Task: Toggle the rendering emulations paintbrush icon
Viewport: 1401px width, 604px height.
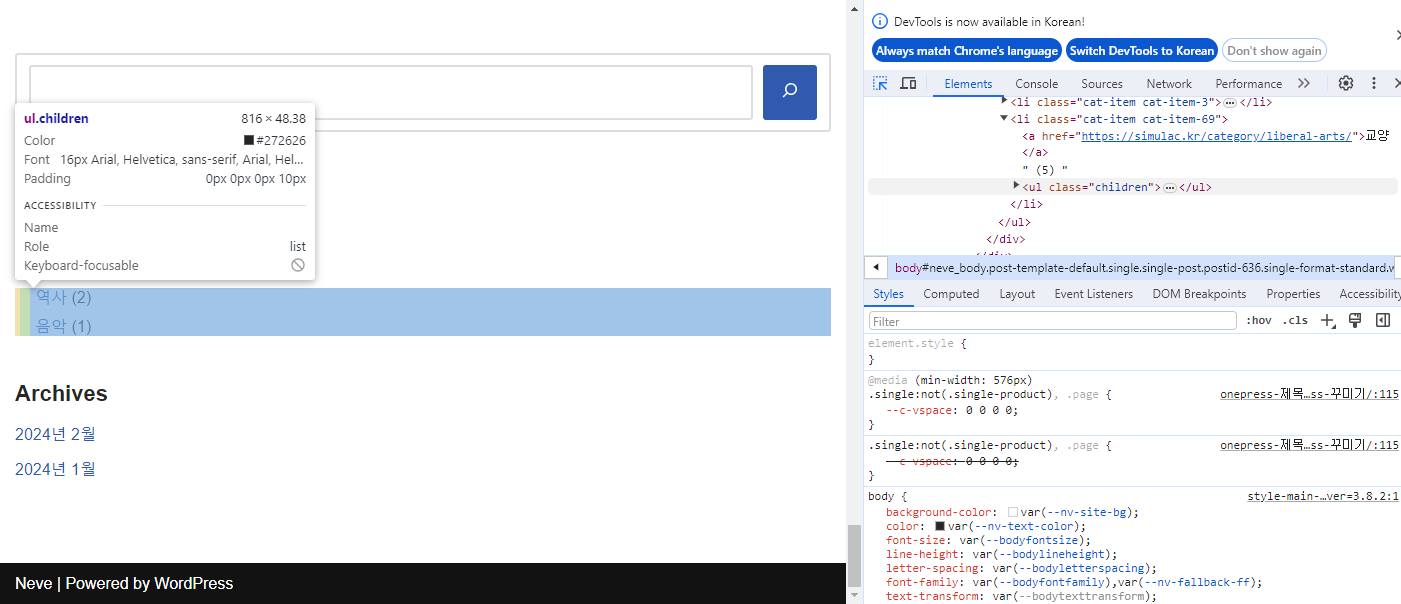Action: click(1355, 320)
